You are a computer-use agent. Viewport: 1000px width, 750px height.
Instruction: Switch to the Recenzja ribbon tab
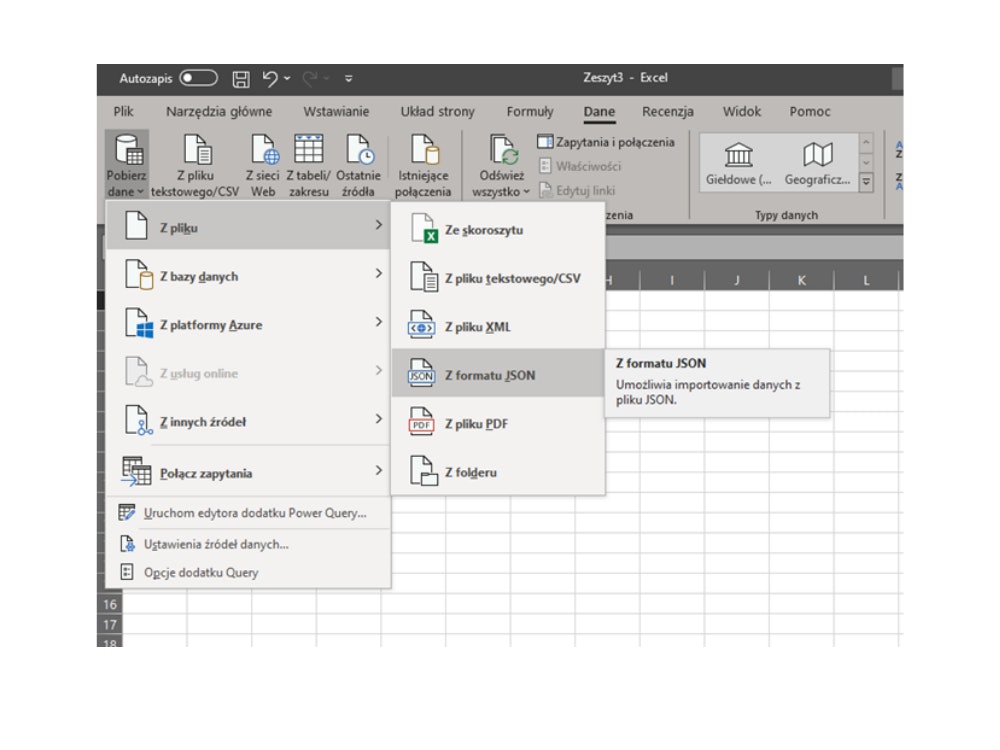point(667,111)
